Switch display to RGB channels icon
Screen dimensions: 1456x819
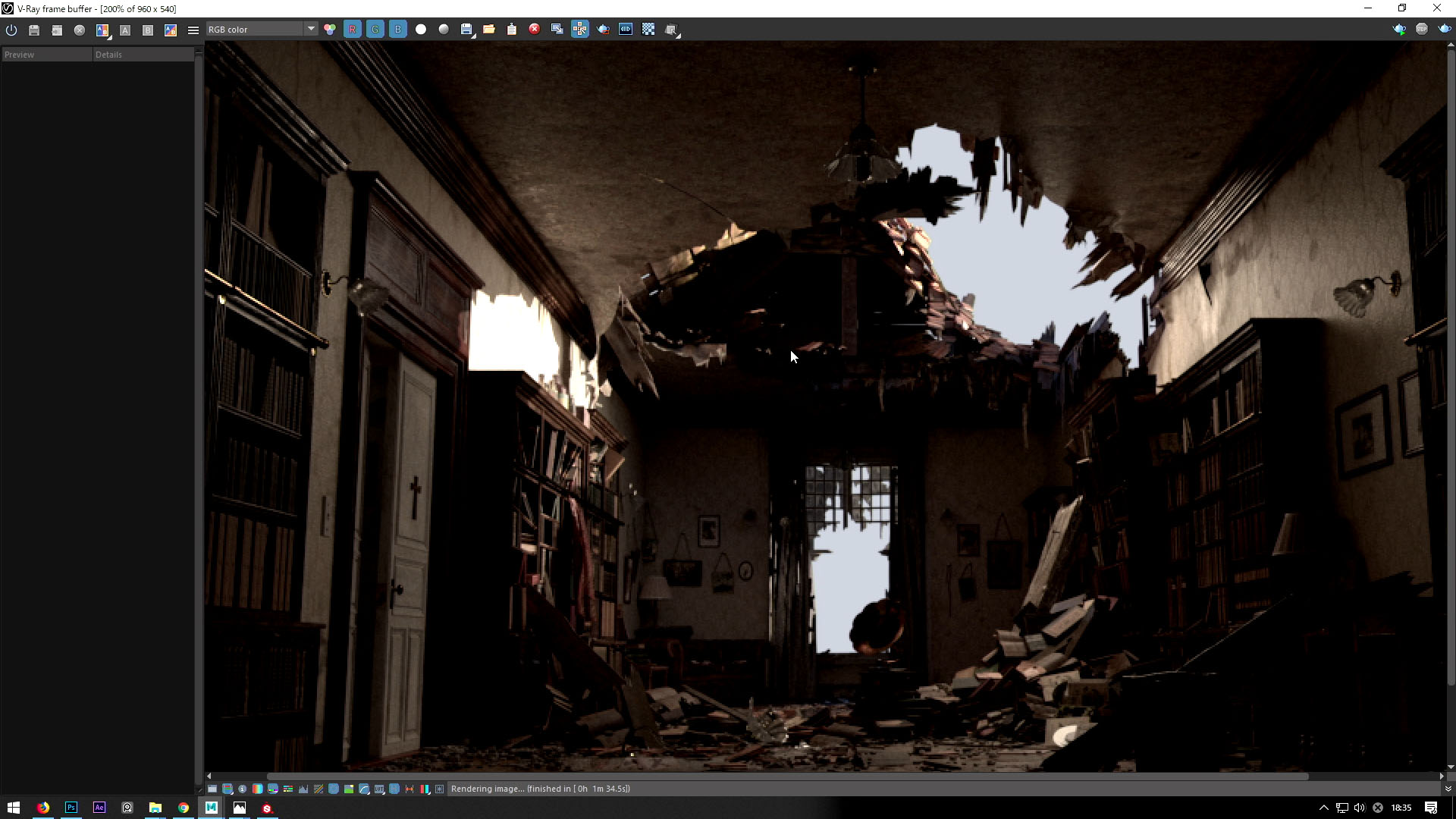click(x=330, y=30)
